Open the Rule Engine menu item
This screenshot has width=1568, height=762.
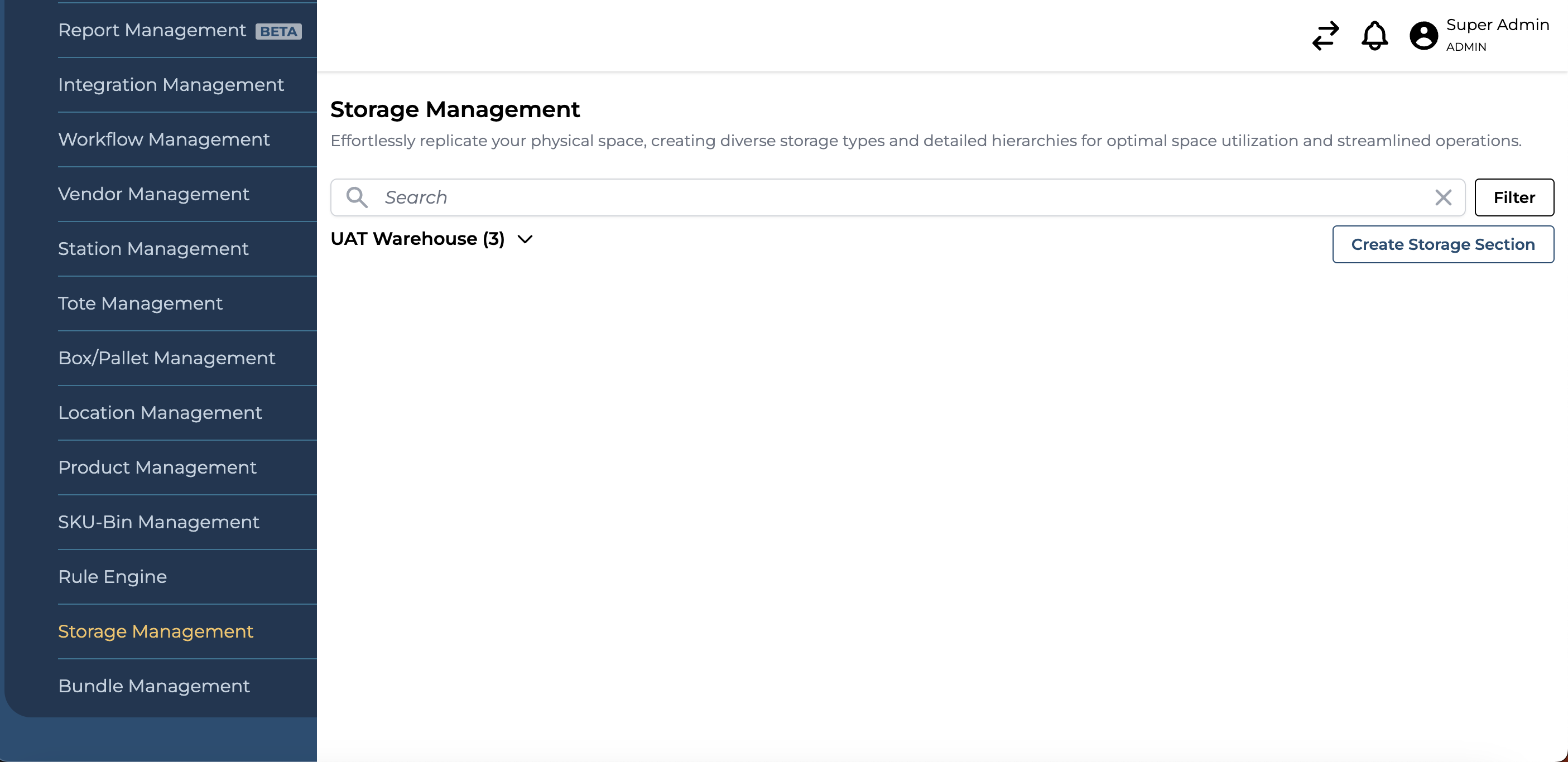coord(113,576)
